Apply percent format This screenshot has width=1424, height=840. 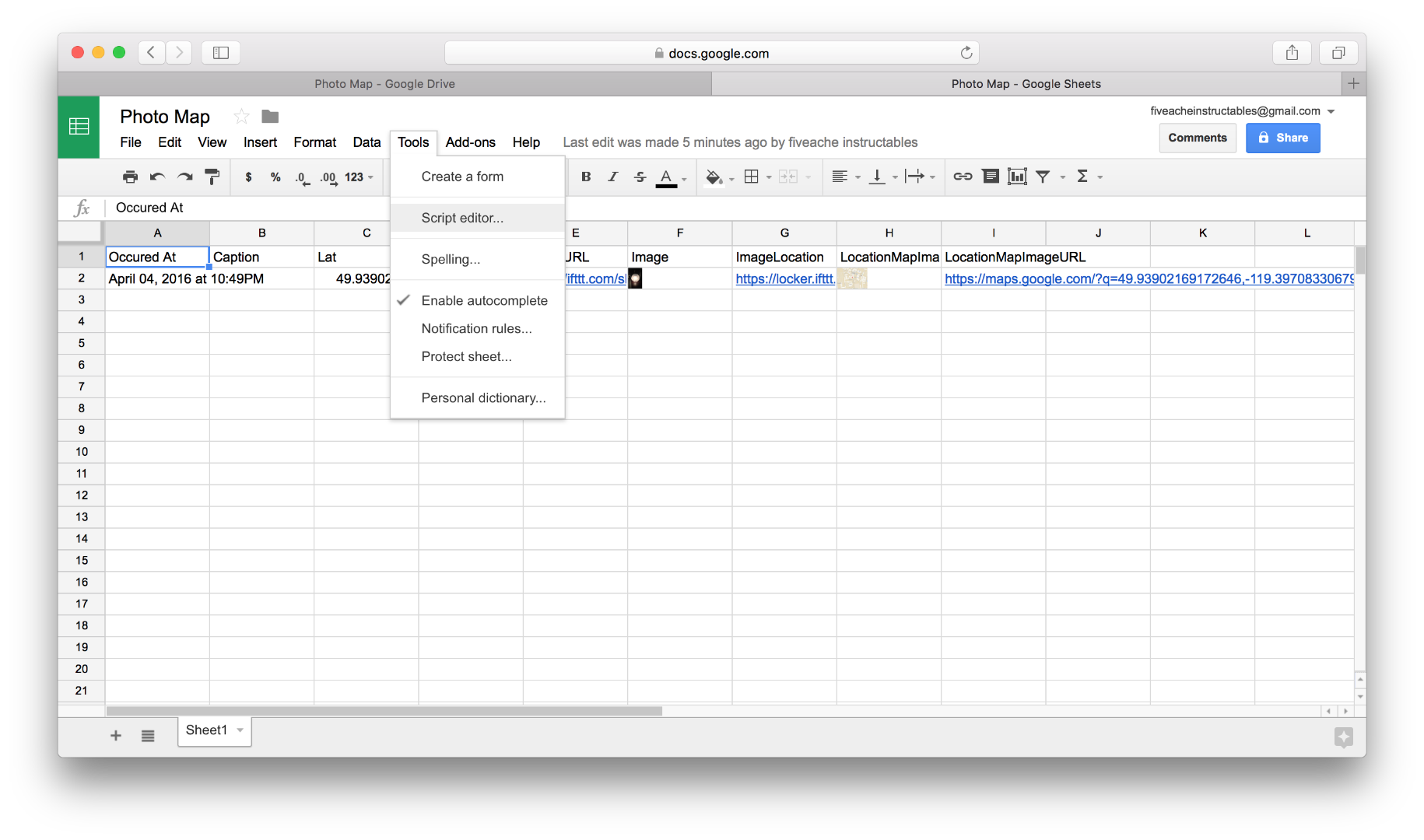pos(275,177)
